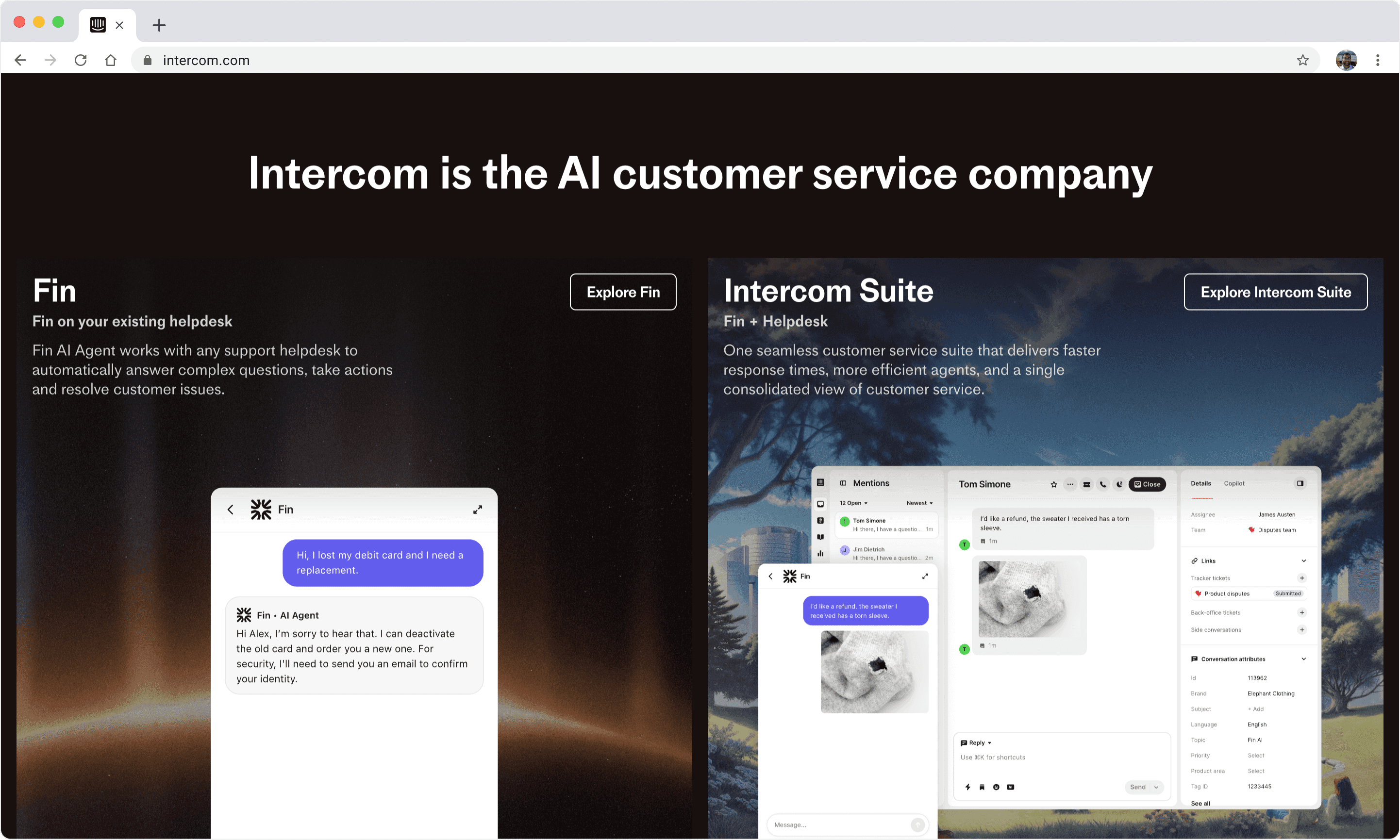Screen dimensions: 1400x840
Task: Reload the intercom.com page
Action: [81, 60]
